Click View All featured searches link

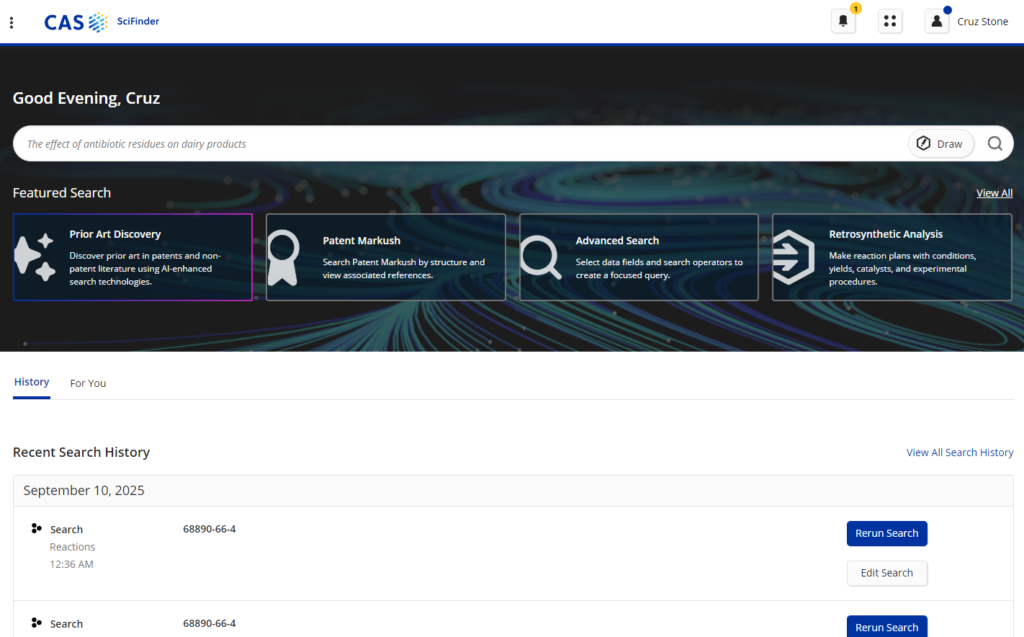point(994,193)
